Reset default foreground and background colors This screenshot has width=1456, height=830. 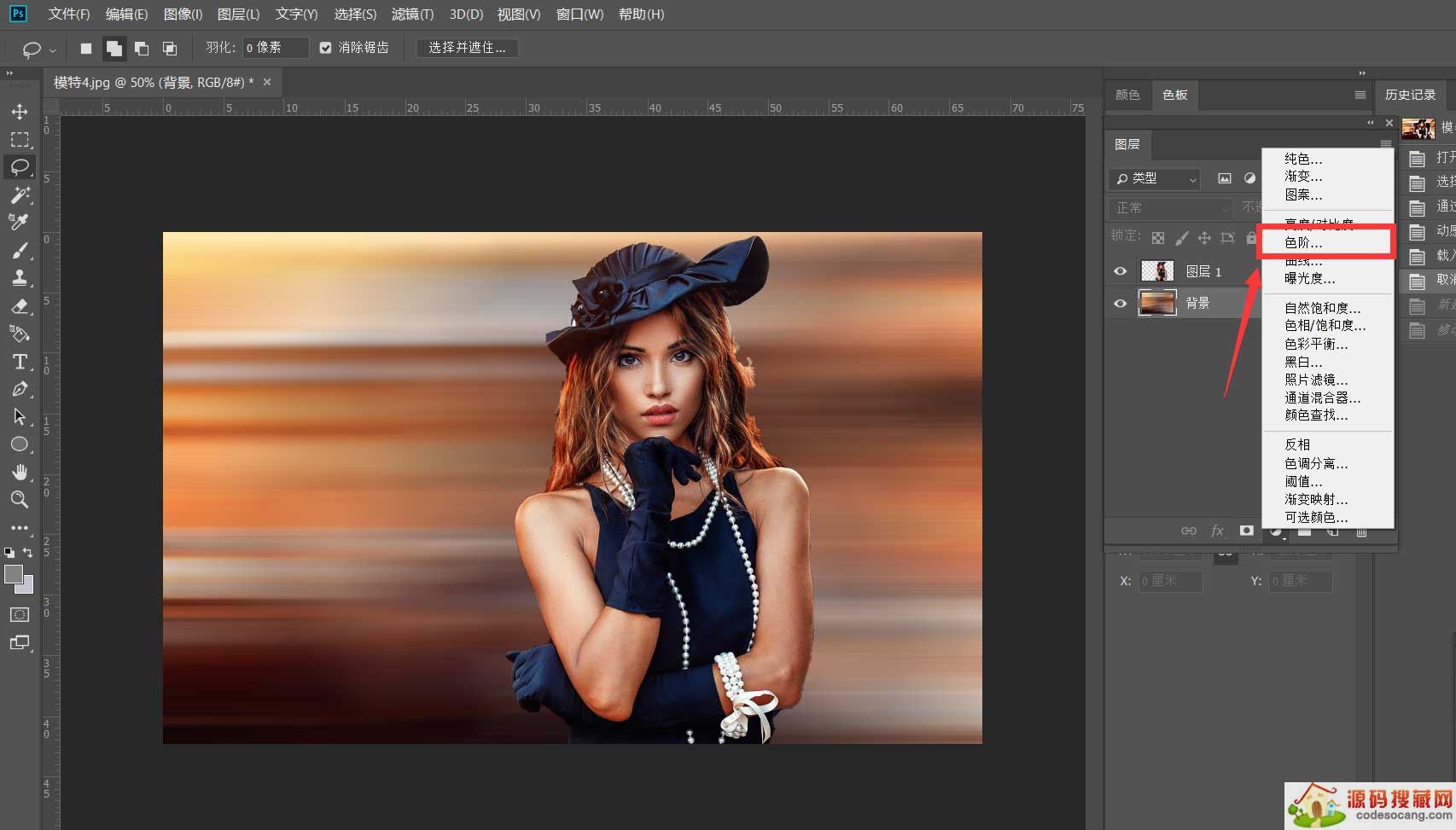coord(9,552)
